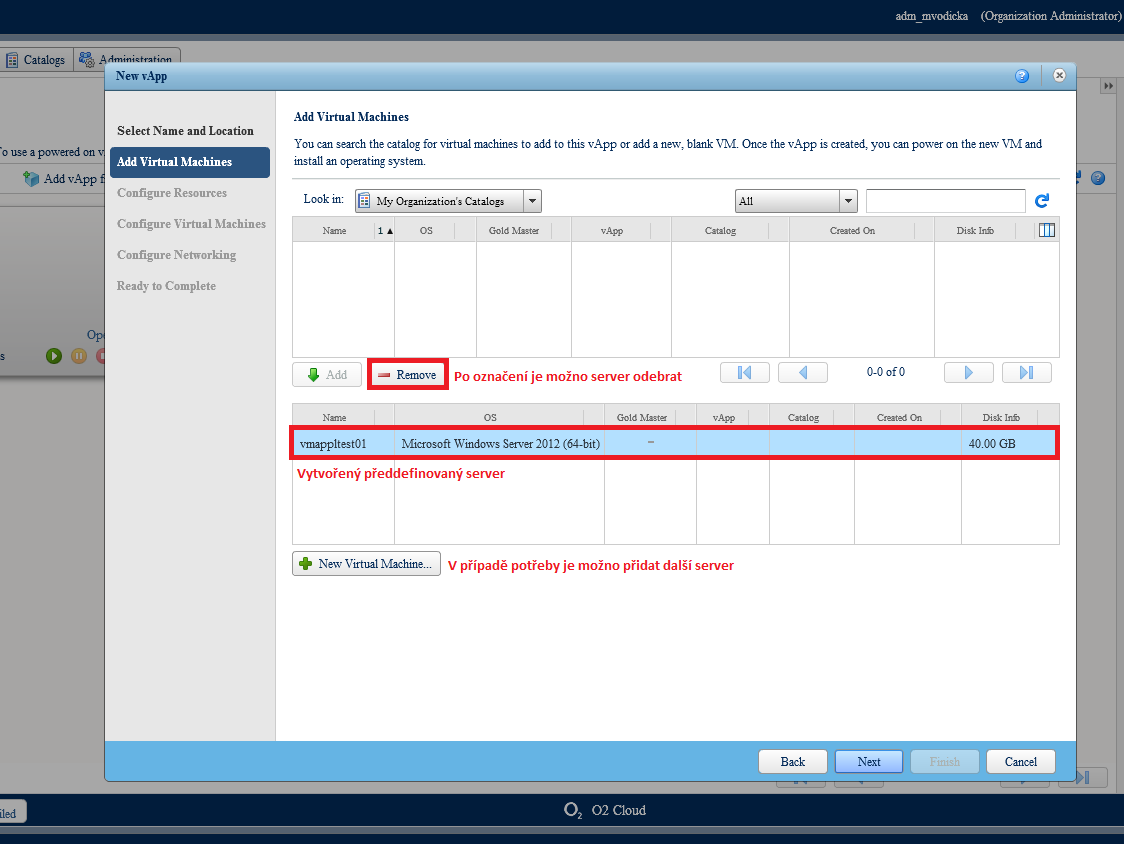Select the Ready to Complete step
Image resolution: width=1124 pixels, height=844 pixels.
(x=166, y=285)
